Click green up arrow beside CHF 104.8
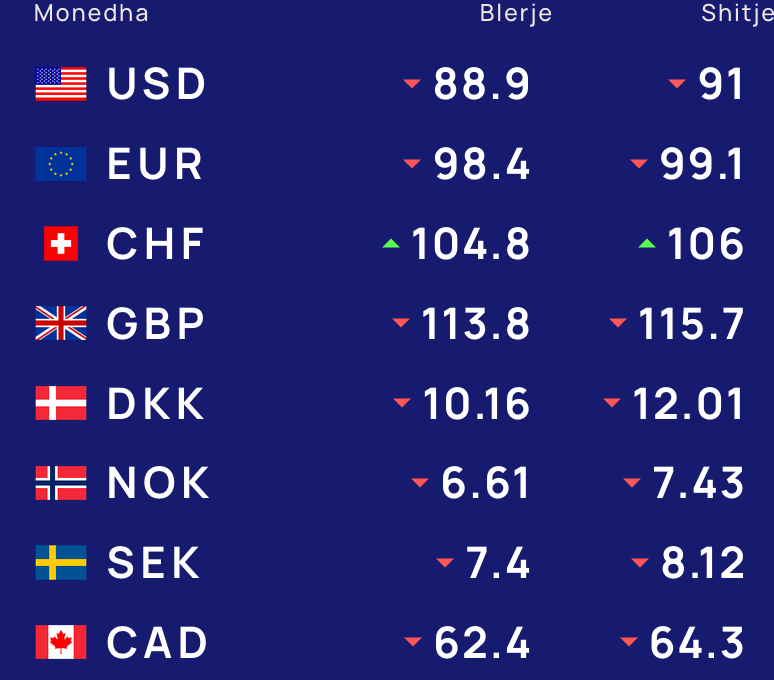774x680 pixels. (391, 243)
